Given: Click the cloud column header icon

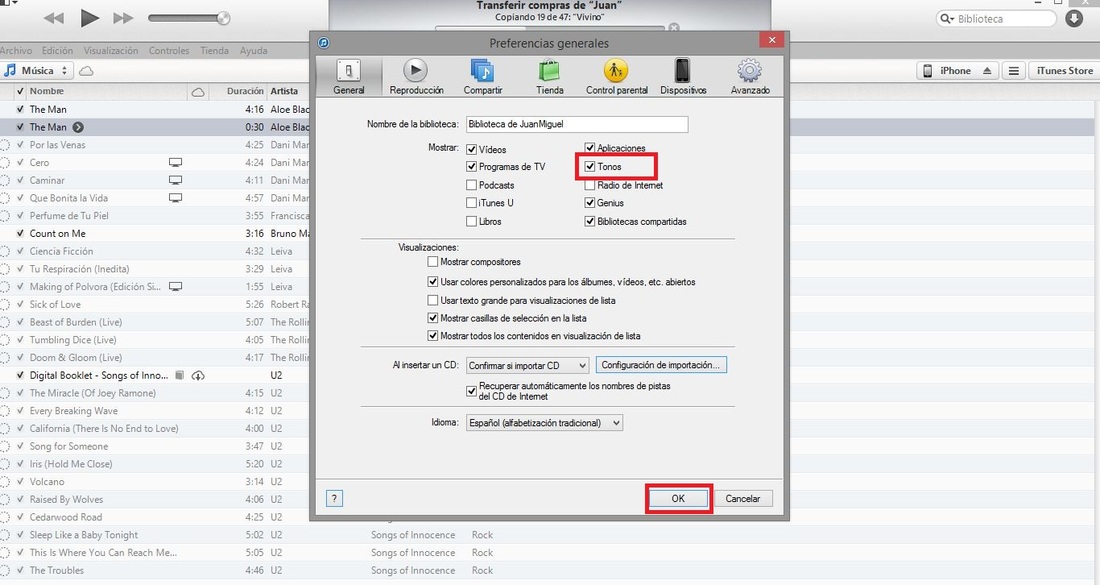Looking at the screenshot, I should [x=199, y=91].
